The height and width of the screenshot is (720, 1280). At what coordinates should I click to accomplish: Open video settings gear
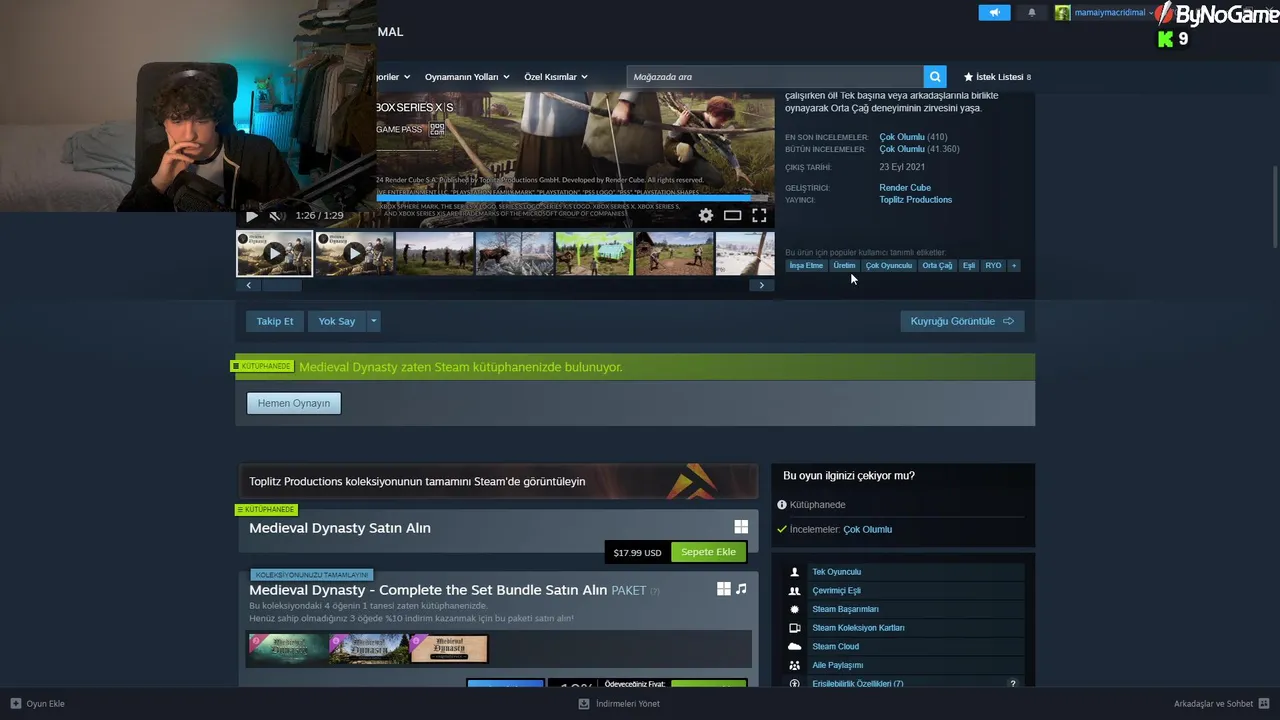click(x=706, y=215)
